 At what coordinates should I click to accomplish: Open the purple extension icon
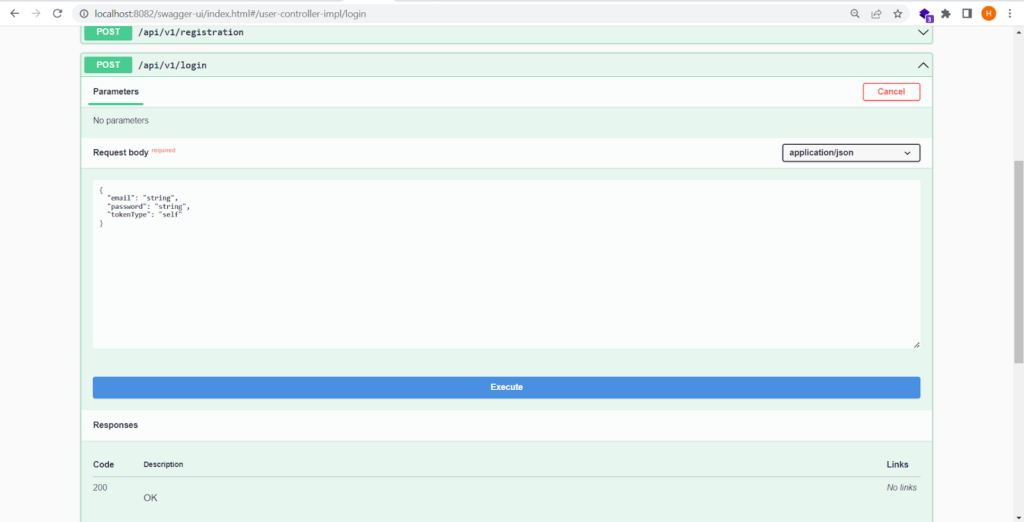(x=925, y=14)
